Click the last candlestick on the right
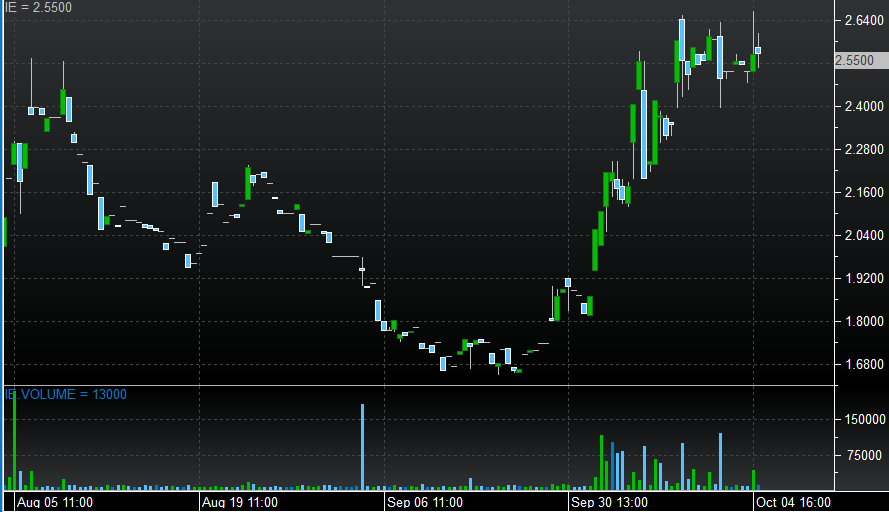This screenshot has height=512, width=889. tap(758, 49)
